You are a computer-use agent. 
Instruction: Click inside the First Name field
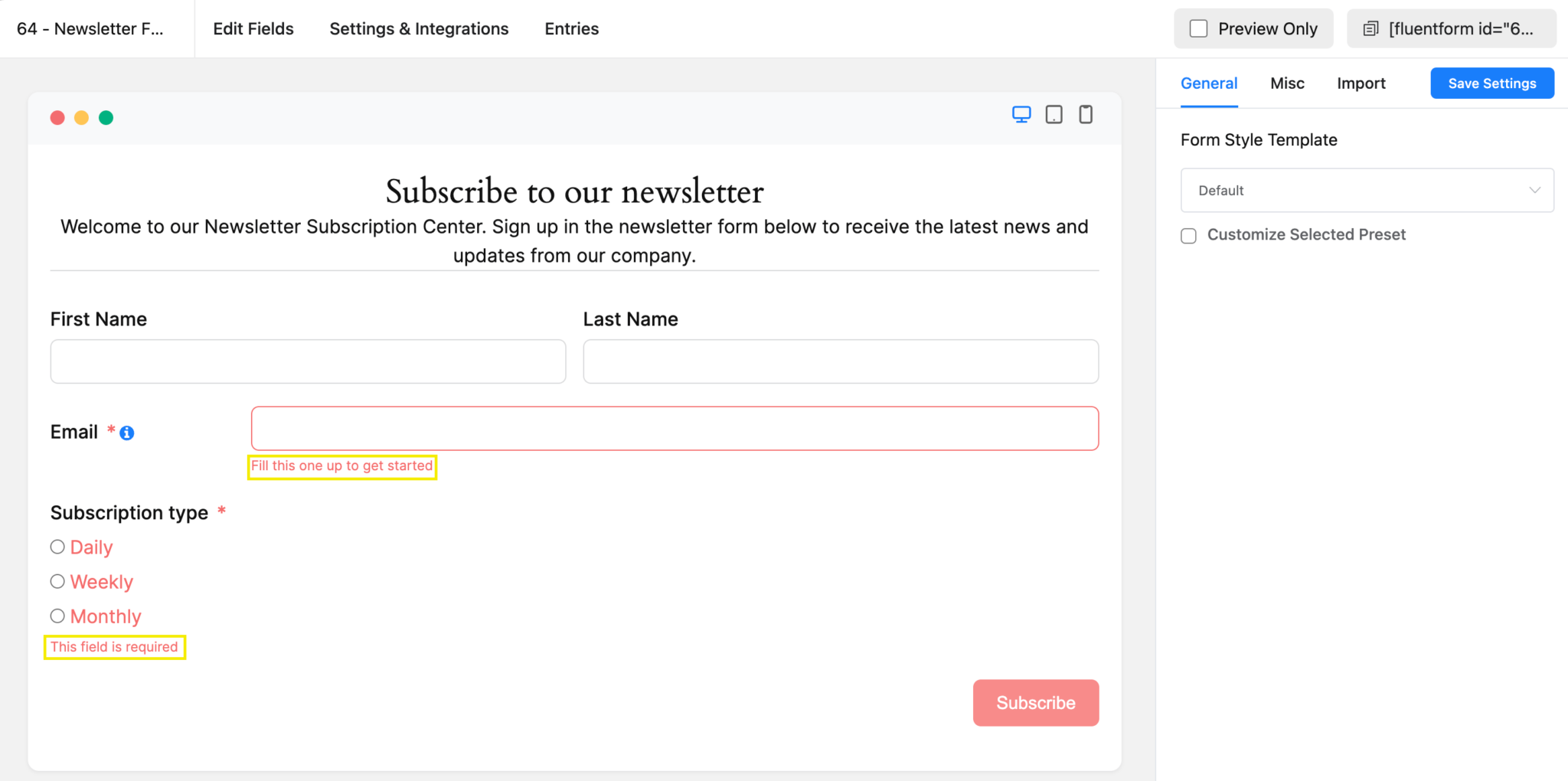click(x=307, y=361)
